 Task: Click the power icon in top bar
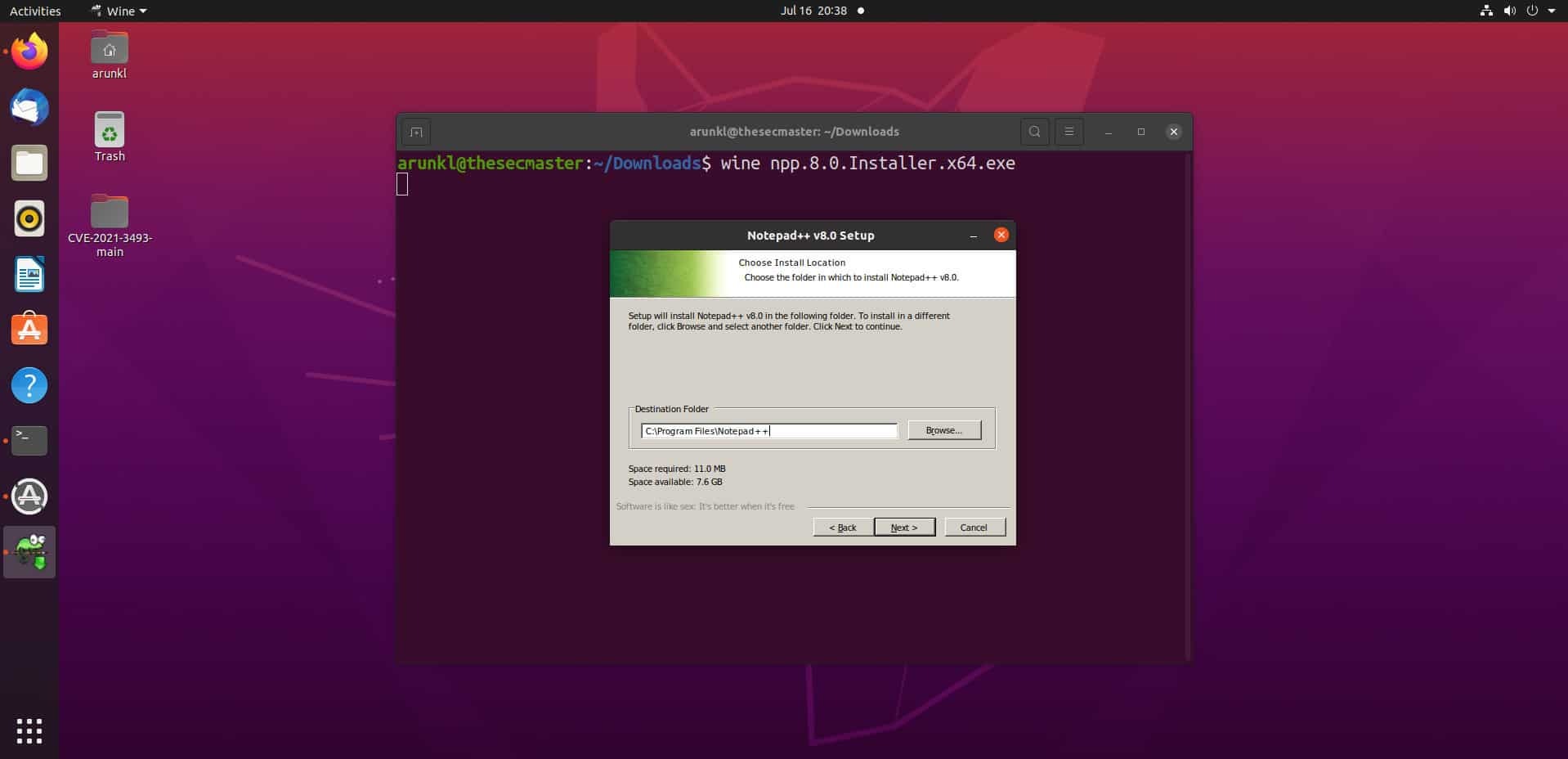(1532, 11)
